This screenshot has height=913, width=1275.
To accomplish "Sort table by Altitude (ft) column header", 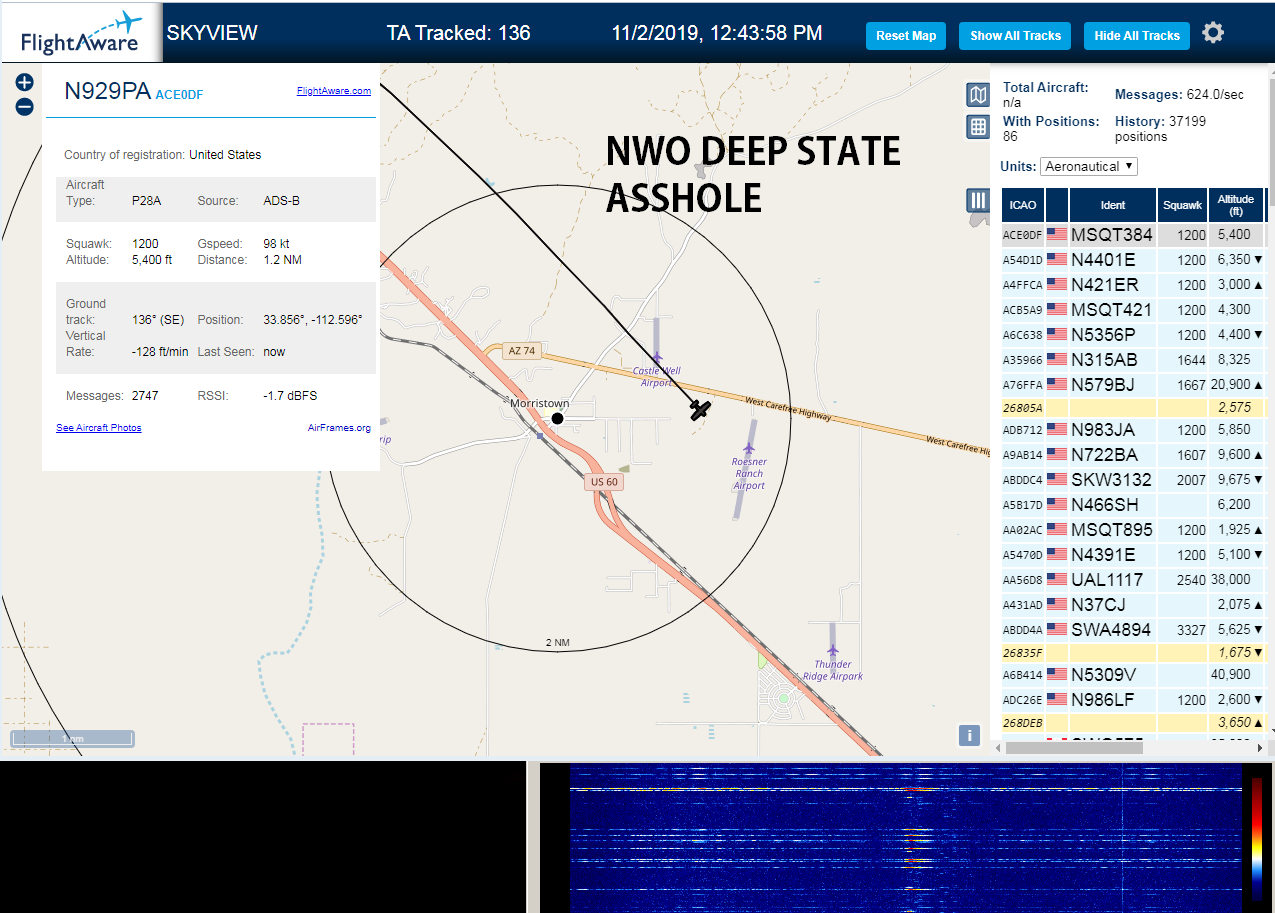I will [x=1236, y=205].
